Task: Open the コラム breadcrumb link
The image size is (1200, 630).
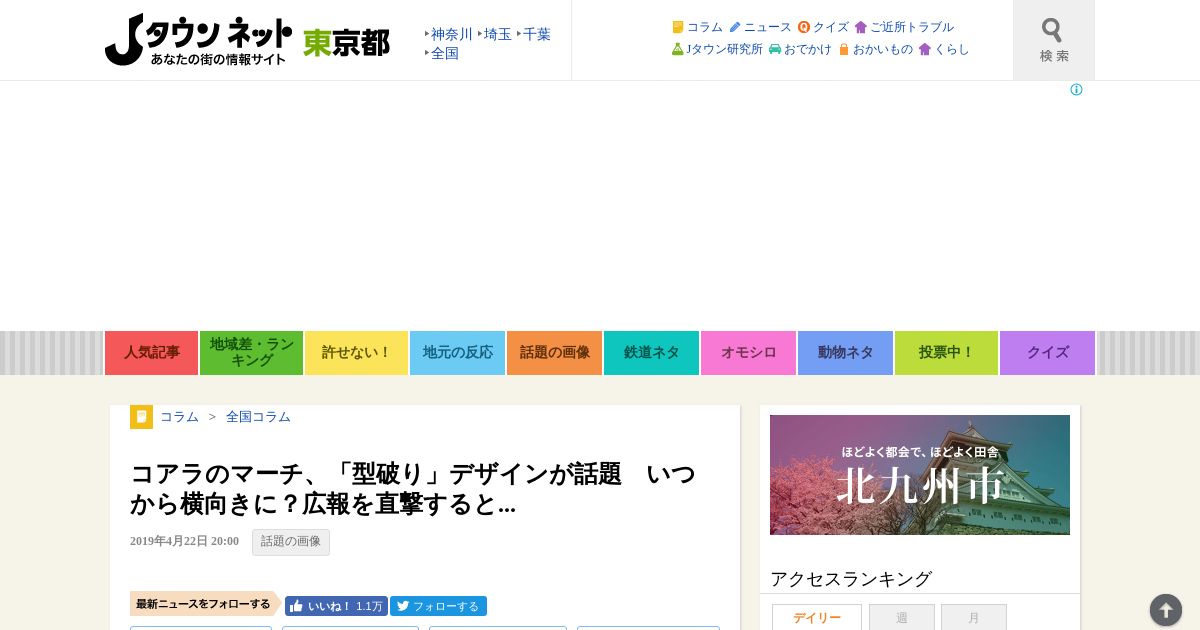Action: [179, 417]
